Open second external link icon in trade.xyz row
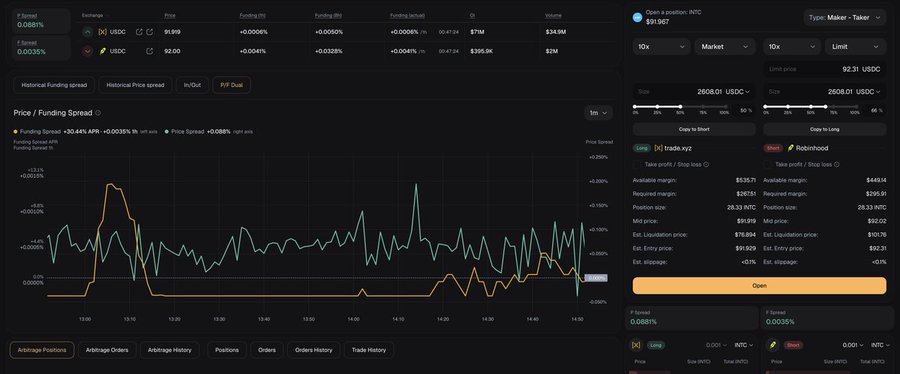 (x=150, y=32)
